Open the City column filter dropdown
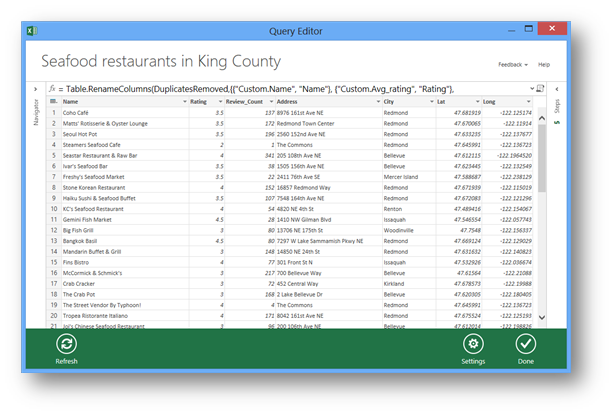The width and height of the screenshot is (613, 415). point(432,102)
